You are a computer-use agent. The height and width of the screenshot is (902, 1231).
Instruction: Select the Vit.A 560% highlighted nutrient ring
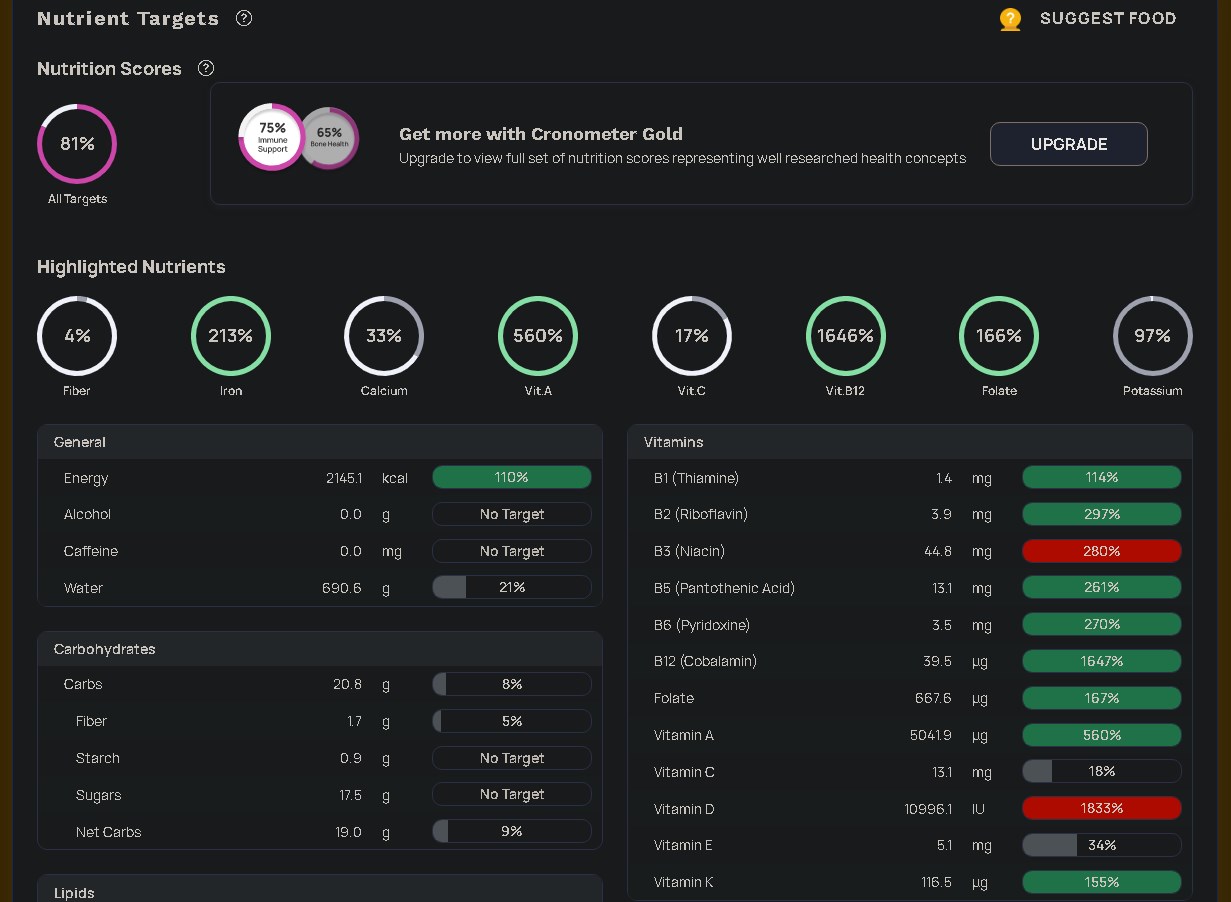(538, 336)
